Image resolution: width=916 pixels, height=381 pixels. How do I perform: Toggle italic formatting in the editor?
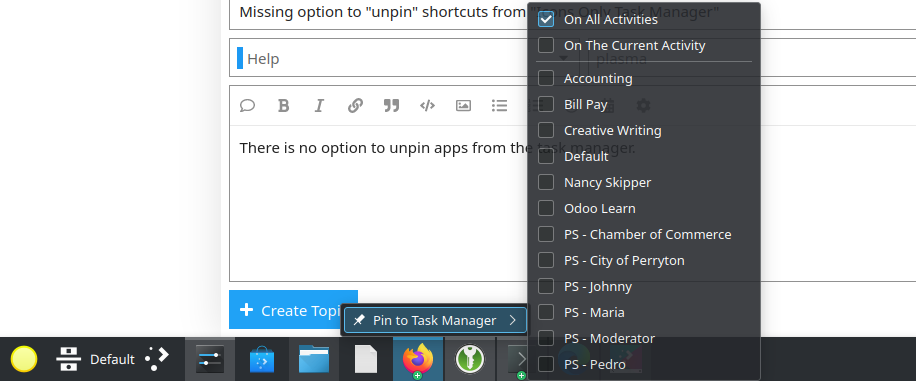pyautogui.click(x=319, y=106)
